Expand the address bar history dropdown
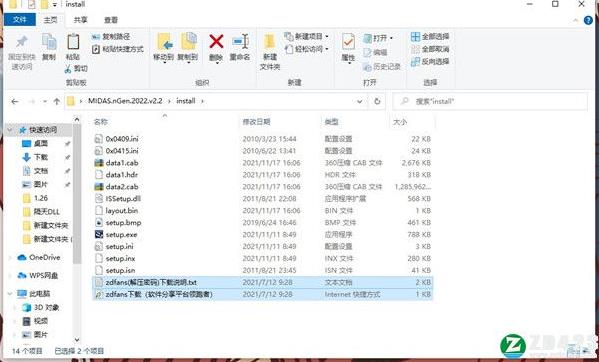Image resolution: width=599 pixels, height=362 pixels. click(x=359, y=101)
